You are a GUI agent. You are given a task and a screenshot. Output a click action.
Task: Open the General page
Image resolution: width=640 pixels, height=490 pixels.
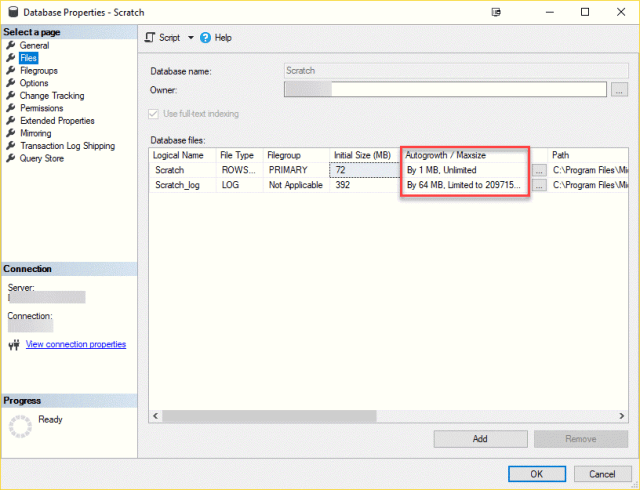tap(34, 45)
